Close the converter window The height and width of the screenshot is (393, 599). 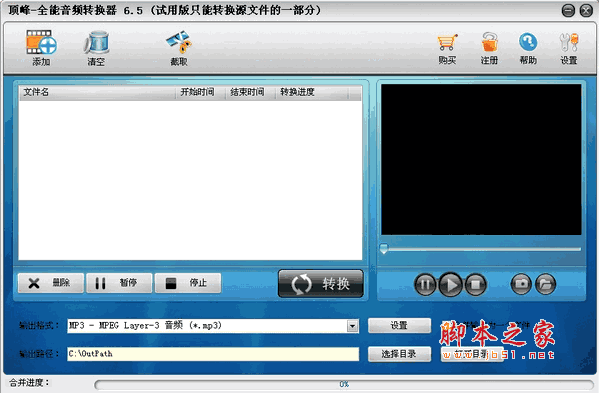[586, 10]
